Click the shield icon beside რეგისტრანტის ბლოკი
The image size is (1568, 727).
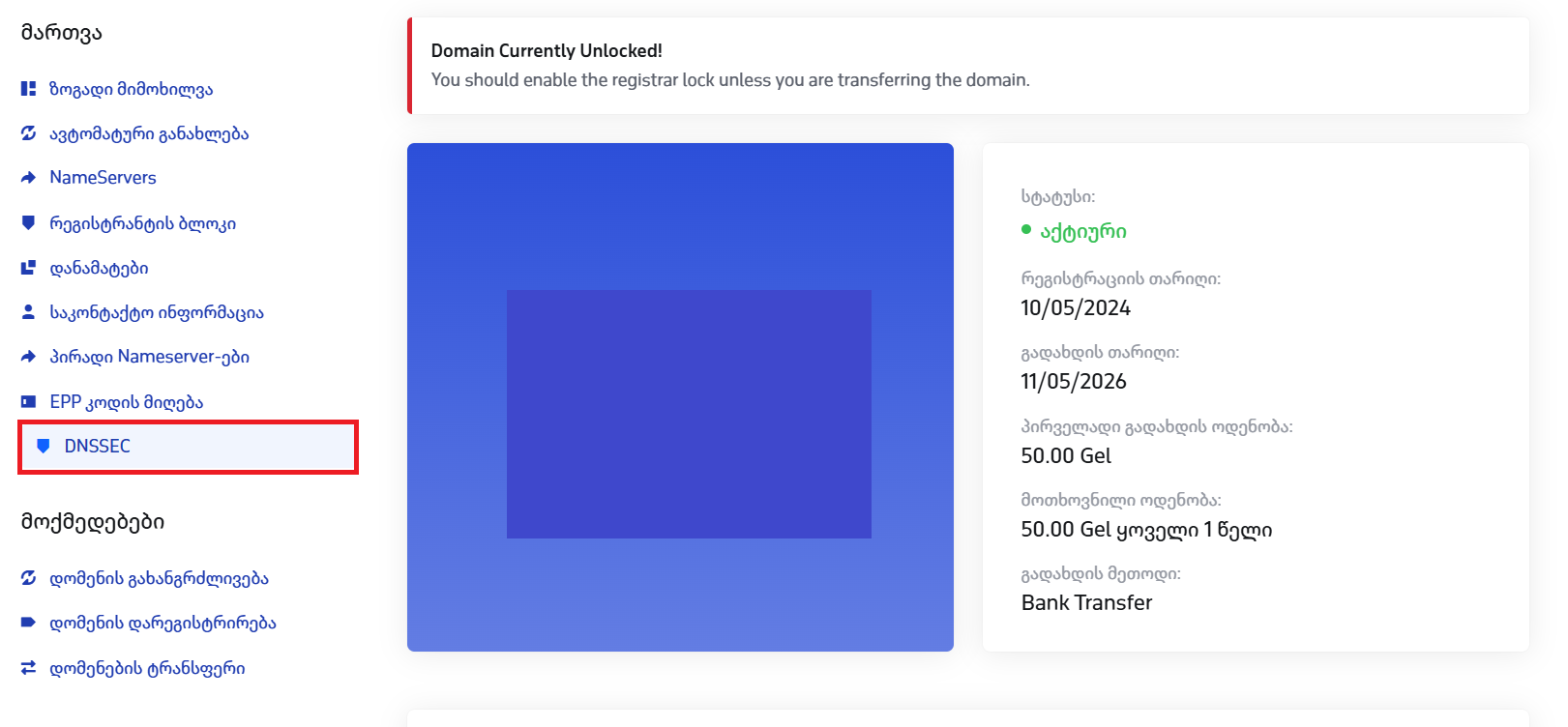[29, 223]
